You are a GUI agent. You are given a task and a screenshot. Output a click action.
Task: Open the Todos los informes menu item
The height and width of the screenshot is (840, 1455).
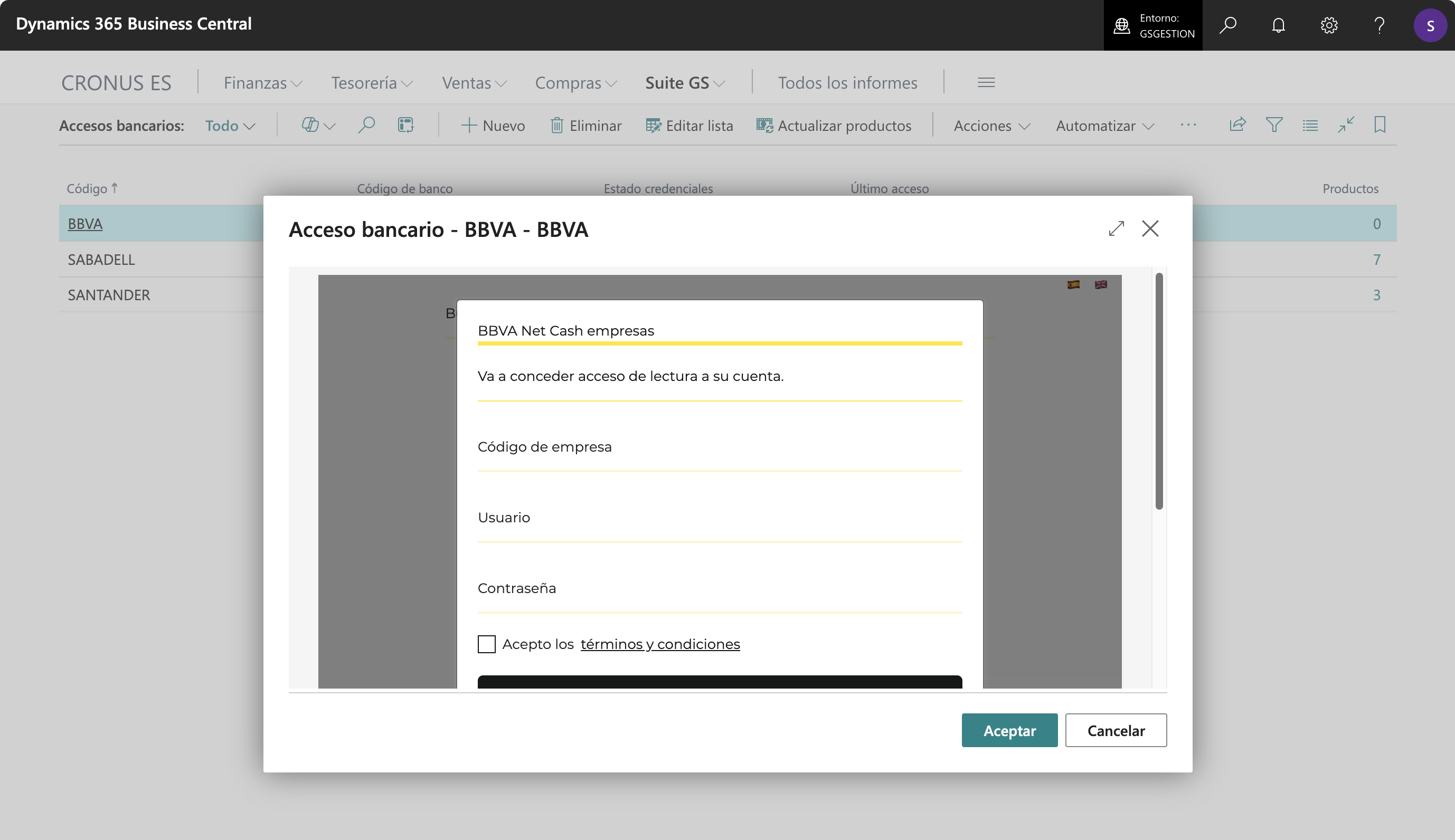click(x=847, y=82)
